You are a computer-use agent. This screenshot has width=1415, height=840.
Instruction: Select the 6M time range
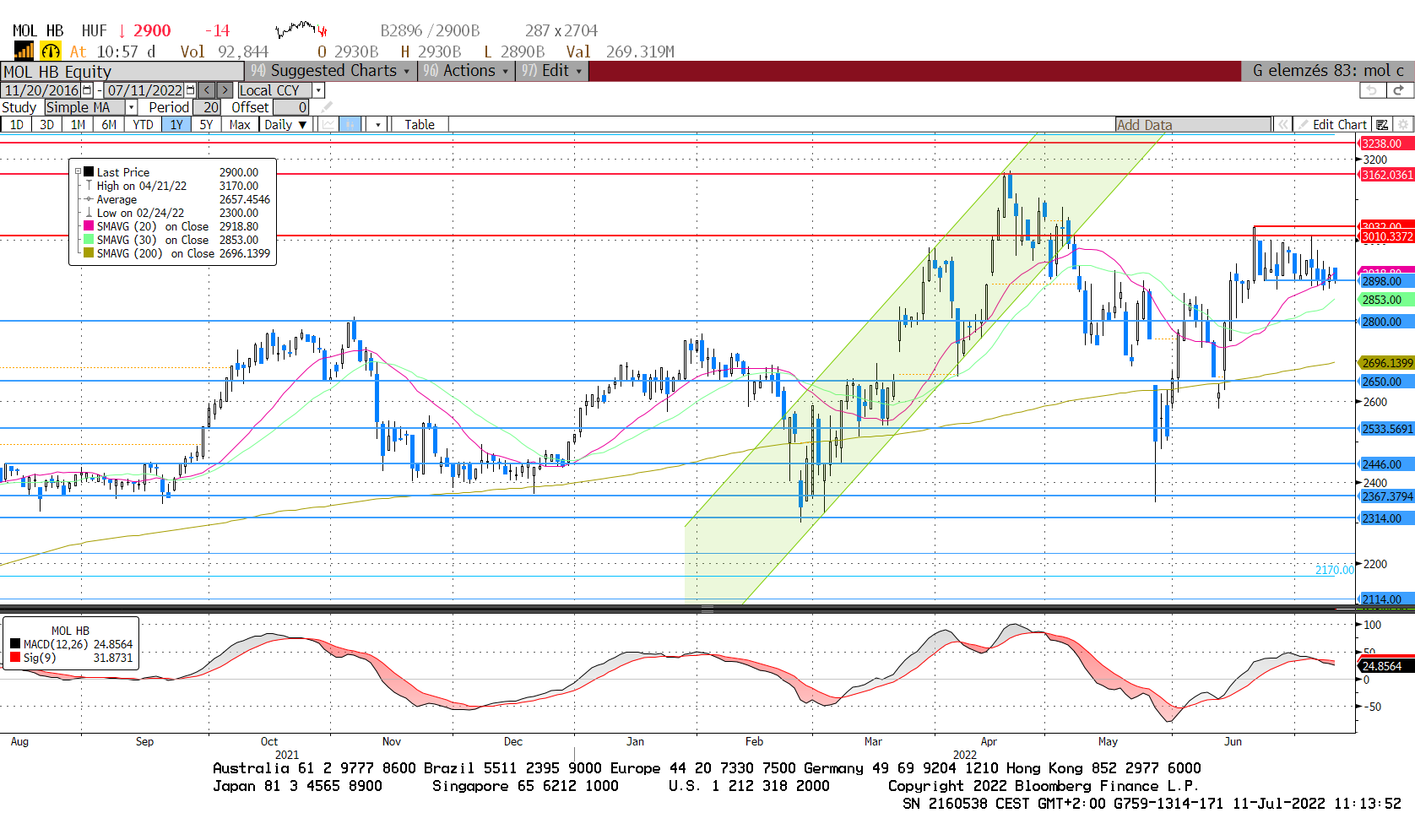[x=109, y=125]
